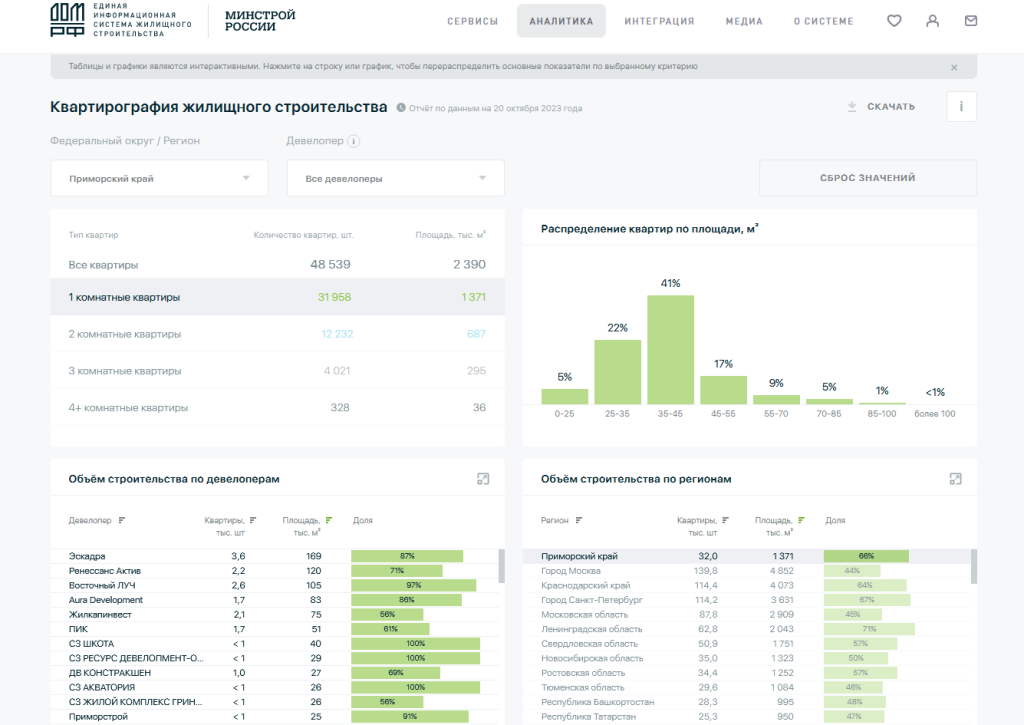Viewport: 1024px width, 725px height.
Task: Expand the regions construction table fullscreen
Action: [955, 479]
